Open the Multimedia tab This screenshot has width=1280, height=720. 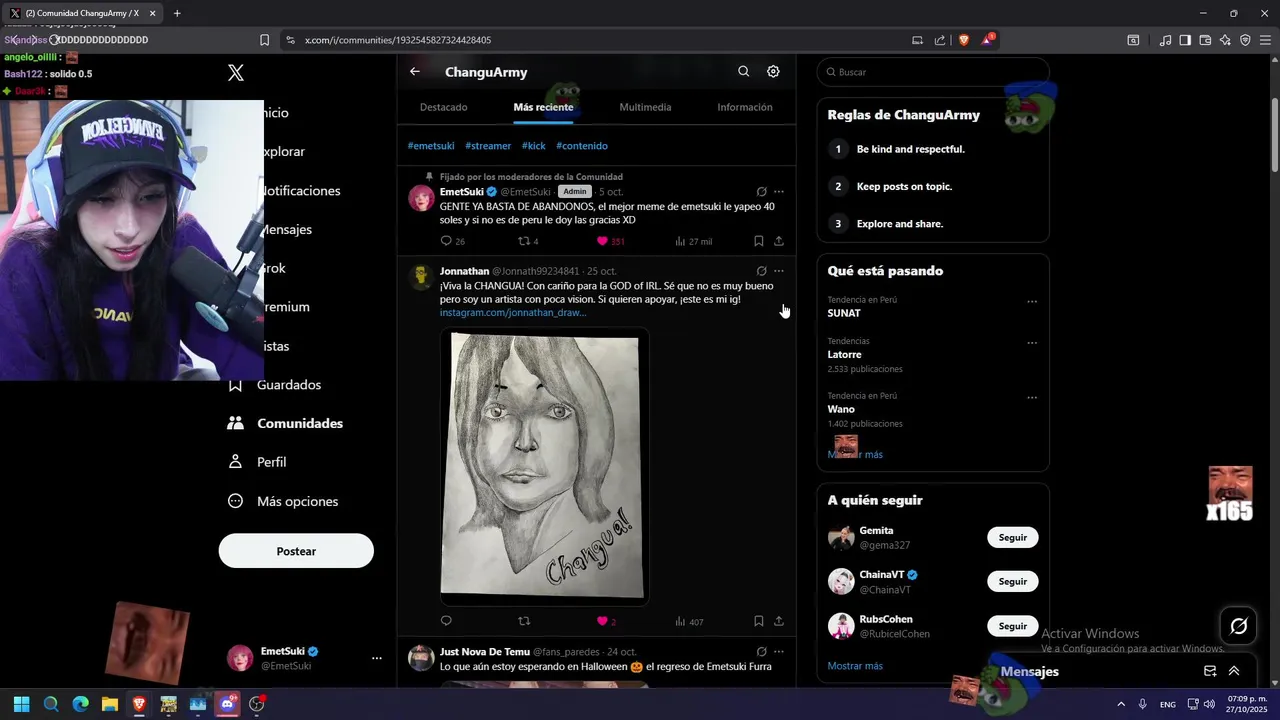(x=645, y=107)
